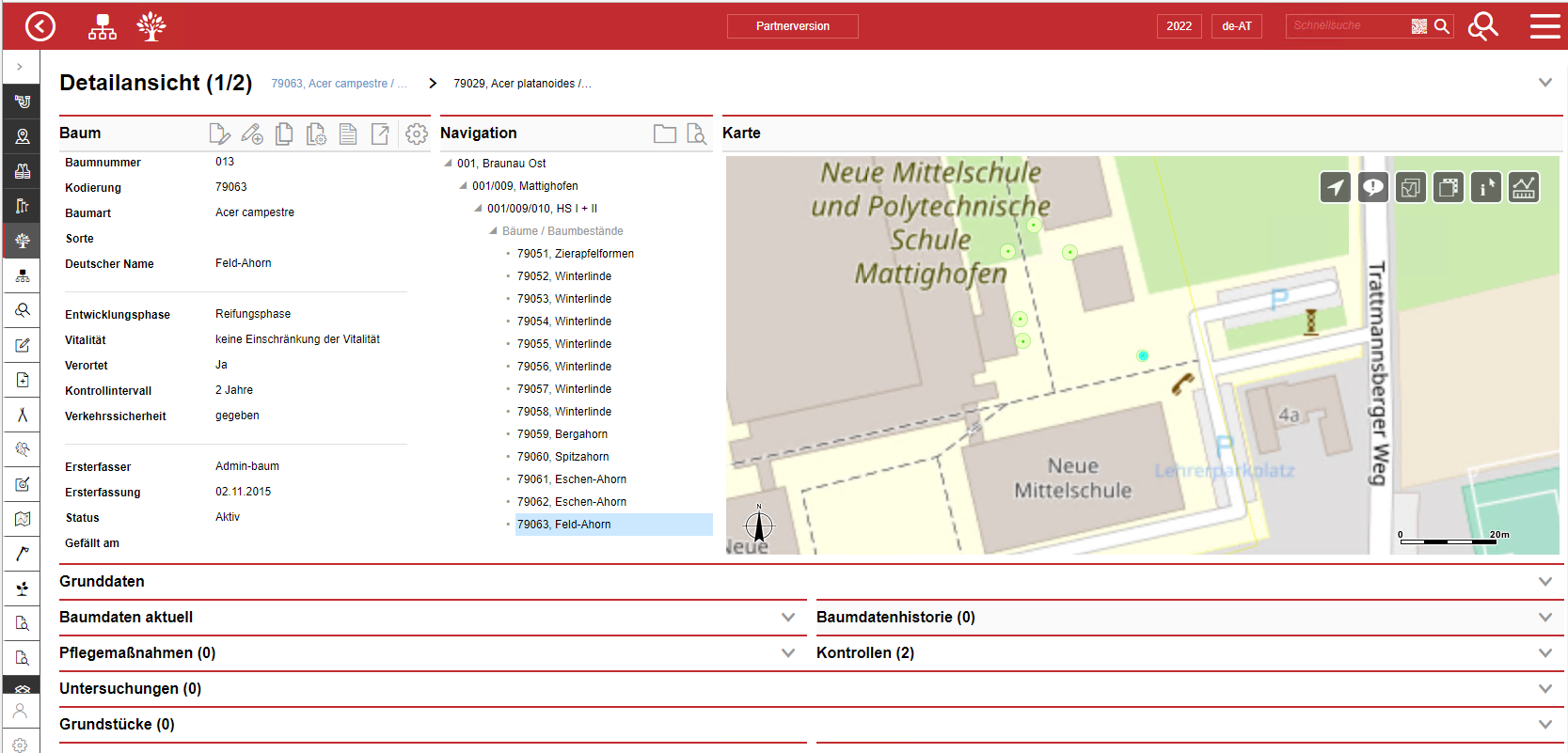Select 79063, Feld-Ahorn in navigation
1568x753 pixels.
pos(614,525)
